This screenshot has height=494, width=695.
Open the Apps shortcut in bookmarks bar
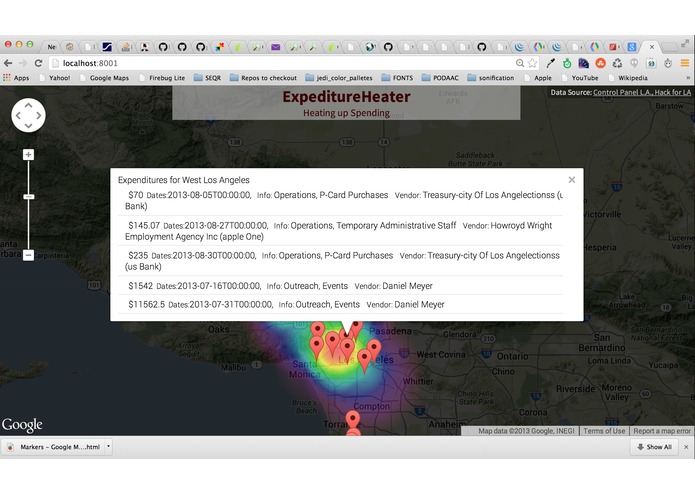[16, 78]
